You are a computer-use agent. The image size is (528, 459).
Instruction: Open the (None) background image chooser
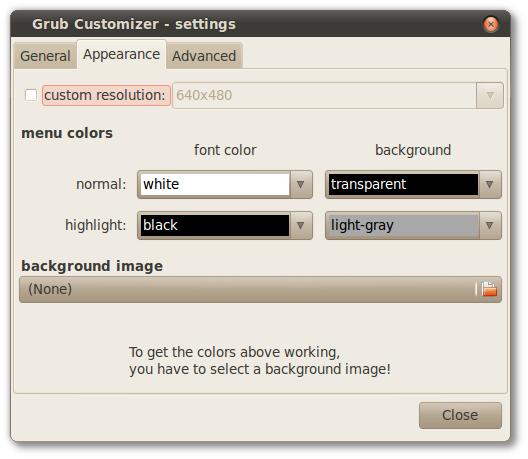click(260, 289)
